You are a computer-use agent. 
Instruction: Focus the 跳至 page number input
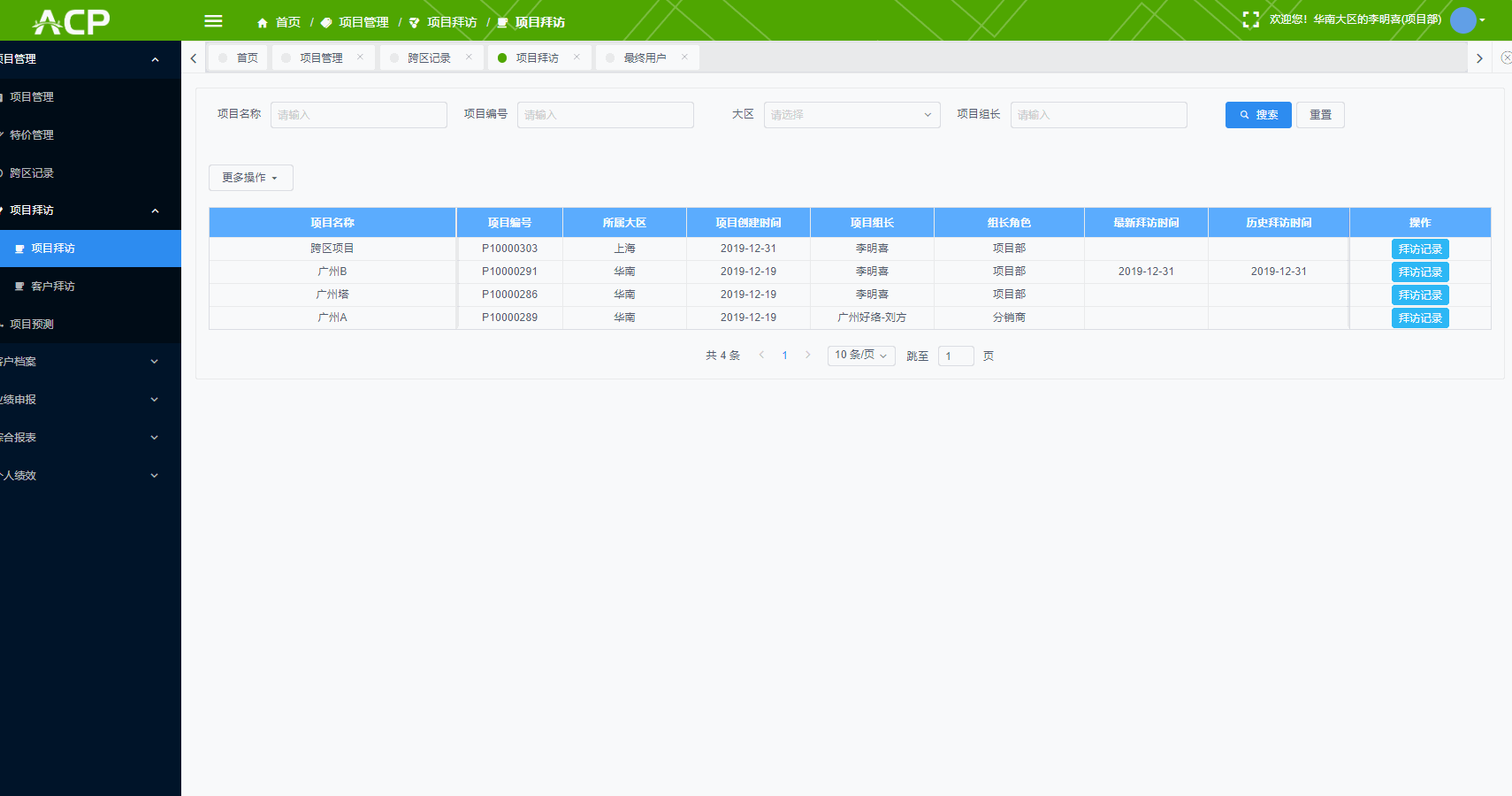[956, 356]
